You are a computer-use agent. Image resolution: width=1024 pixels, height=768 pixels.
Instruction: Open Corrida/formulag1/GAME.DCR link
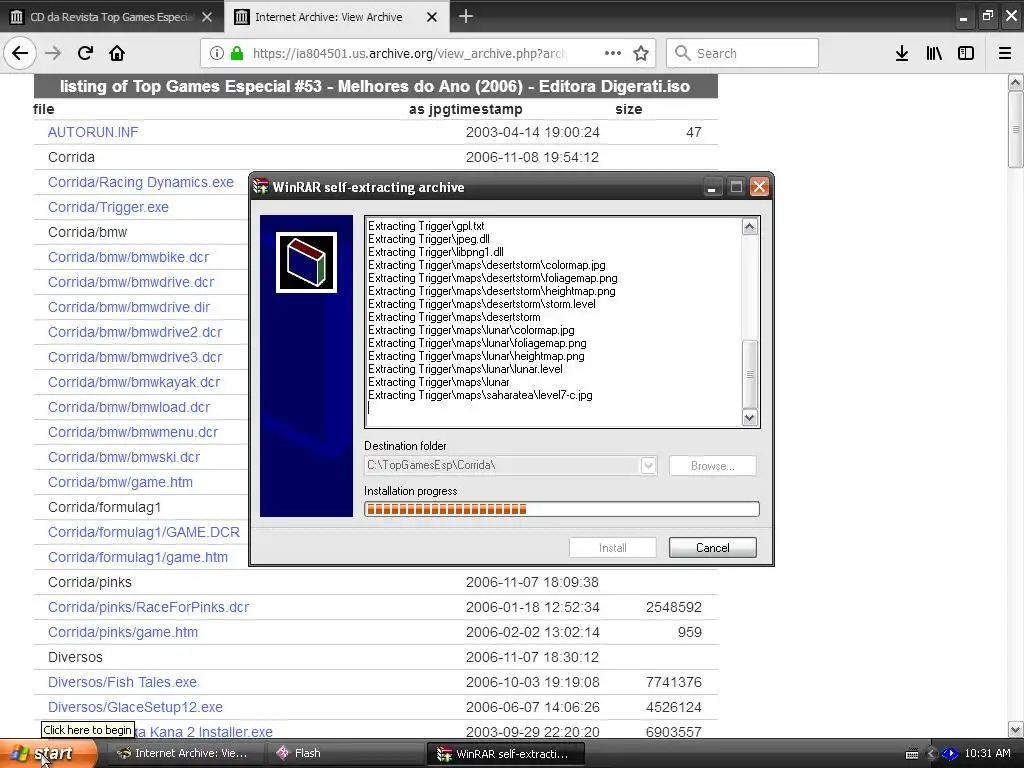[x=144, y=532]
